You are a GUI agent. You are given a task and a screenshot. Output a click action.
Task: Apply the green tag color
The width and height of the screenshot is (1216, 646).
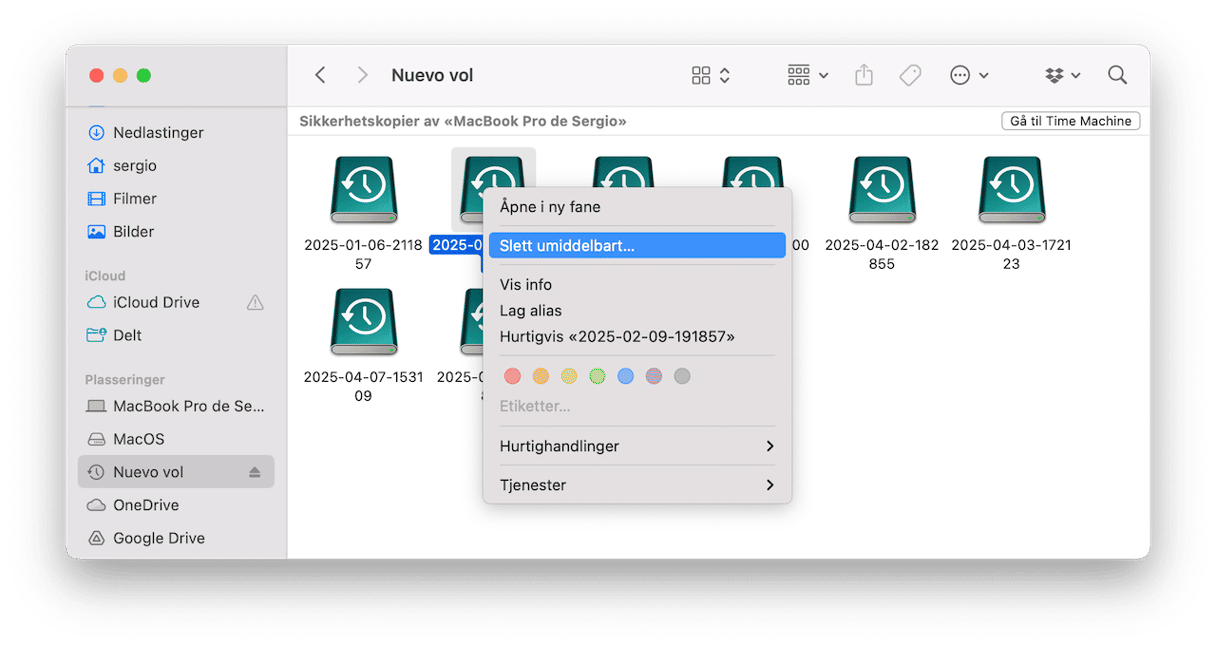[597, 376]
